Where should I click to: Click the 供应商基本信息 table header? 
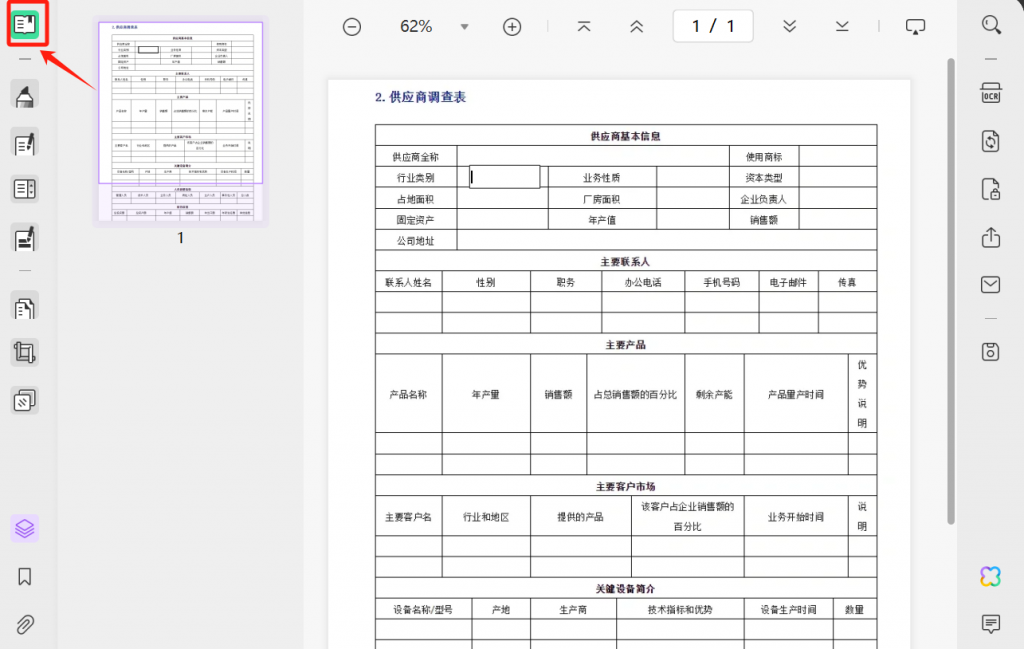click(626, 136)
